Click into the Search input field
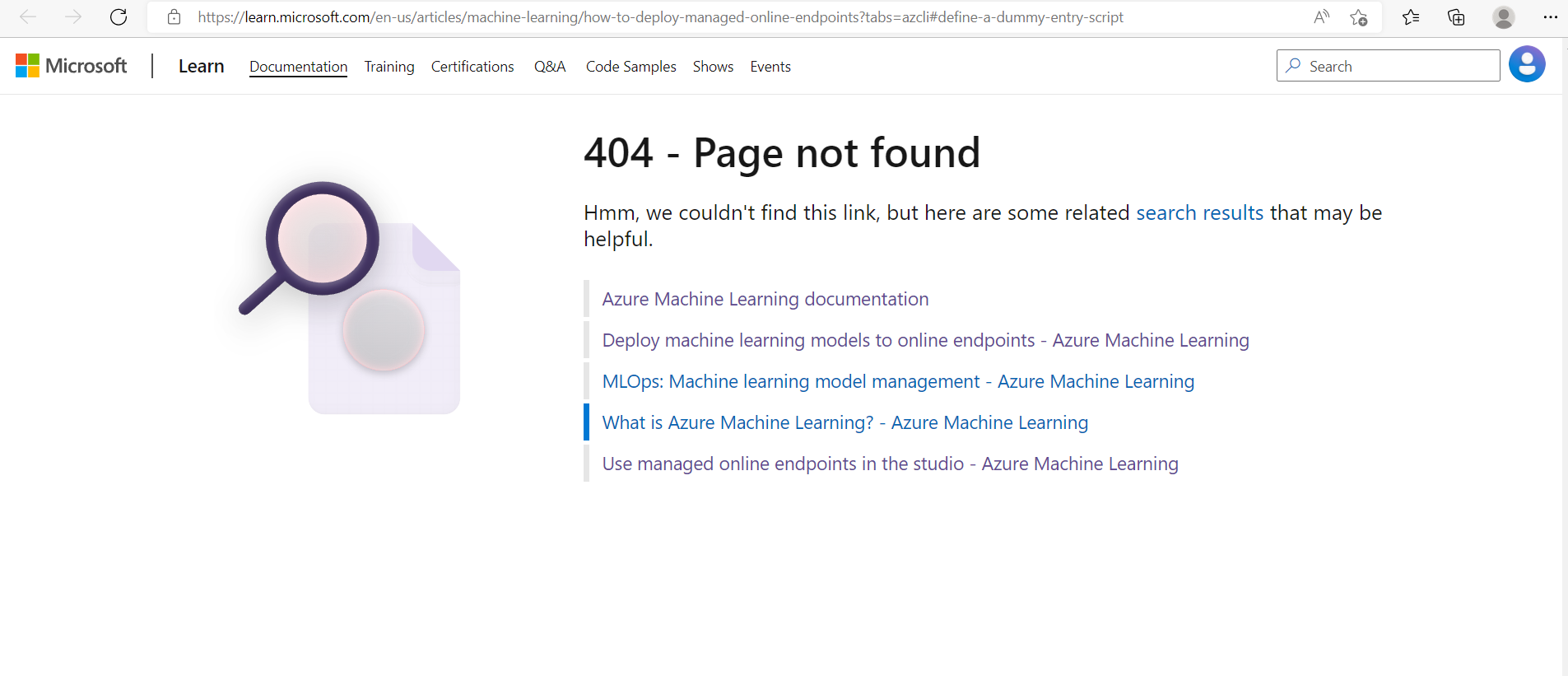Viewport: 1568px width, 676px height. pos(1388,65)
